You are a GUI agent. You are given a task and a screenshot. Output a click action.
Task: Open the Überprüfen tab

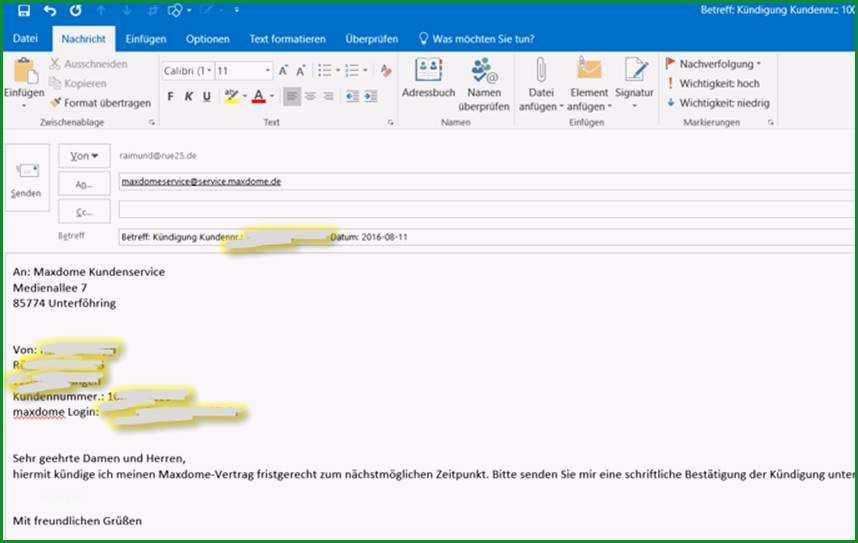tap(372, 39)
